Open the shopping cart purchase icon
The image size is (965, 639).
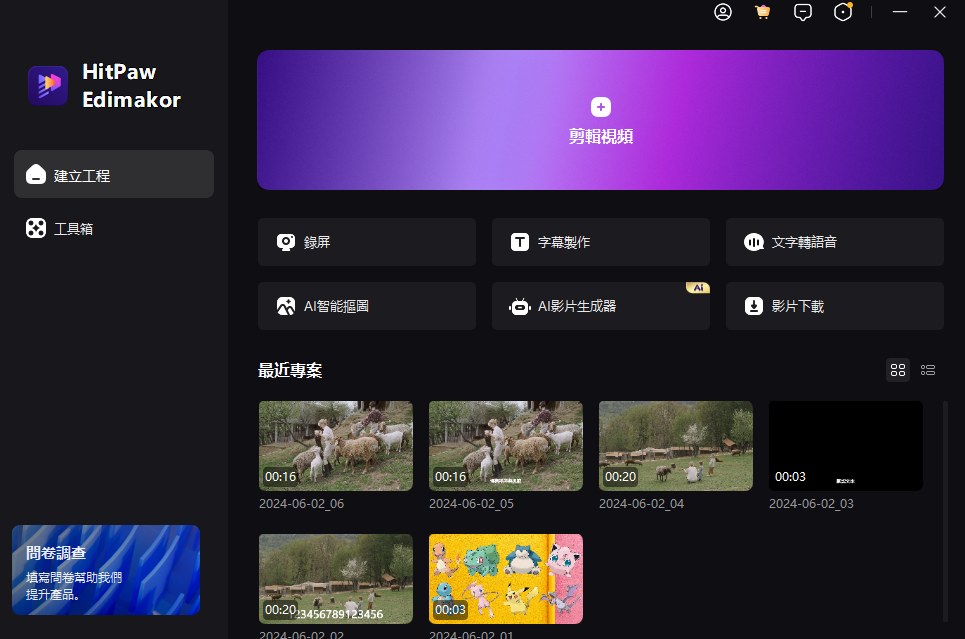(763, 12)
